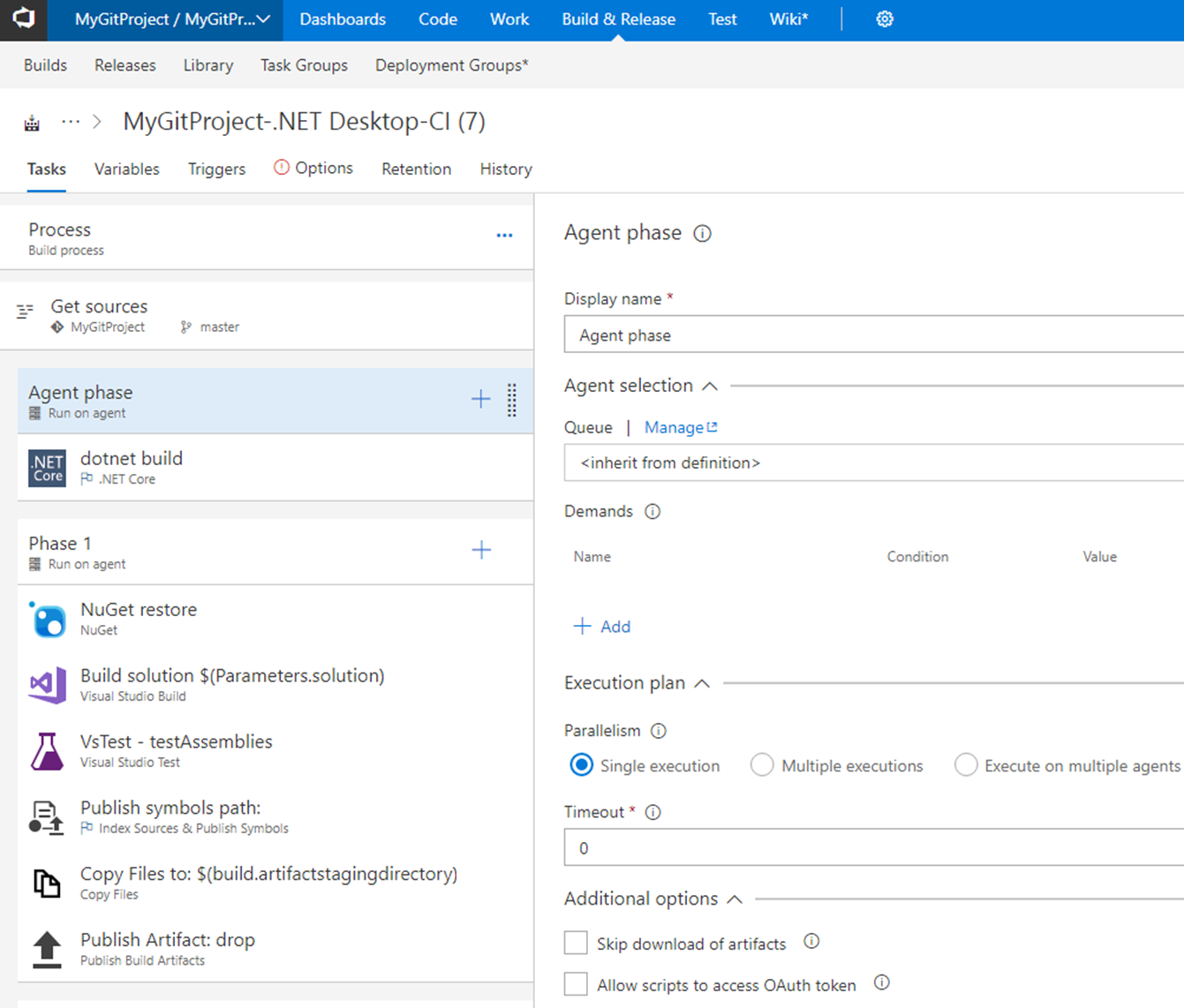Select Build solution $(Parameters.solution) task
This screenshot has width=1184, height=1008.
tap(275, 685)
